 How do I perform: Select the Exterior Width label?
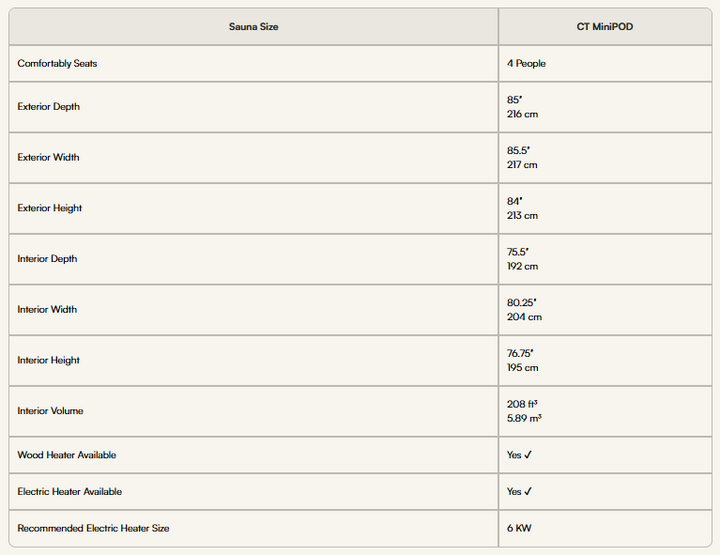[x=48, y=157]
